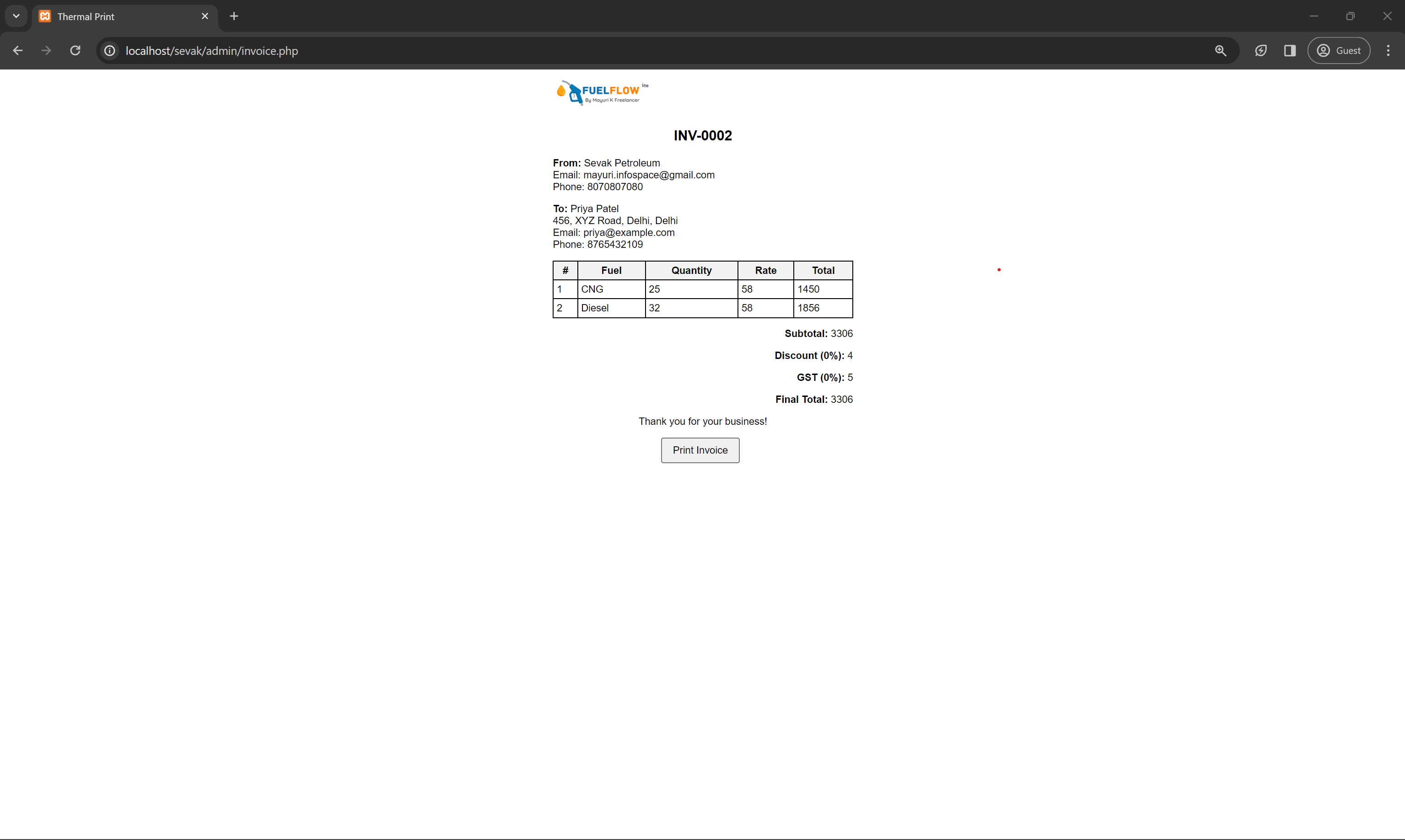Image resolution: width=1405 pixels, height=840 pixels.
Task: Click the performance icon in the toolbar
Action: click(1260, 51)
